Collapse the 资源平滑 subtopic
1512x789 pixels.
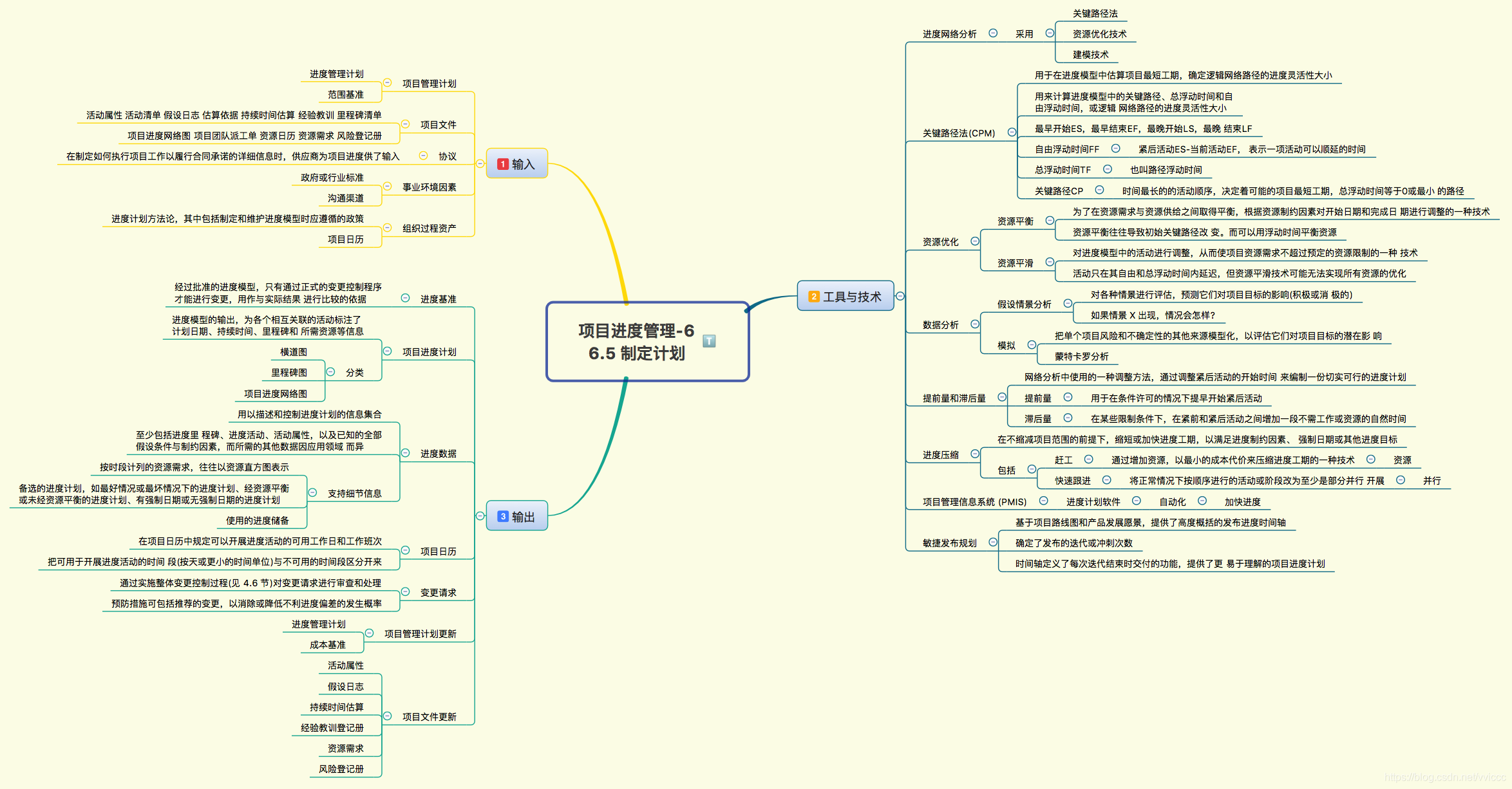(1050, 262)
